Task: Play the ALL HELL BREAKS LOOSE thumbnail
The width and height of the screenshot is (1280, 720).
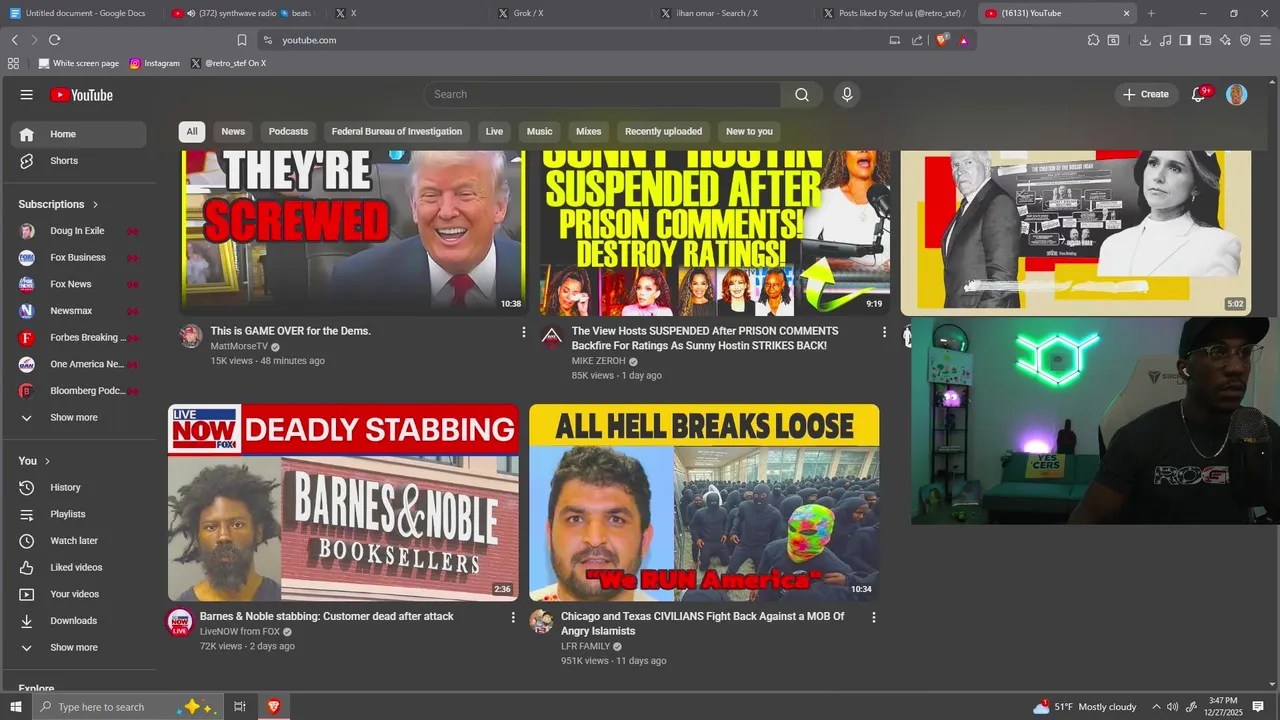Action: coord(704,502)
